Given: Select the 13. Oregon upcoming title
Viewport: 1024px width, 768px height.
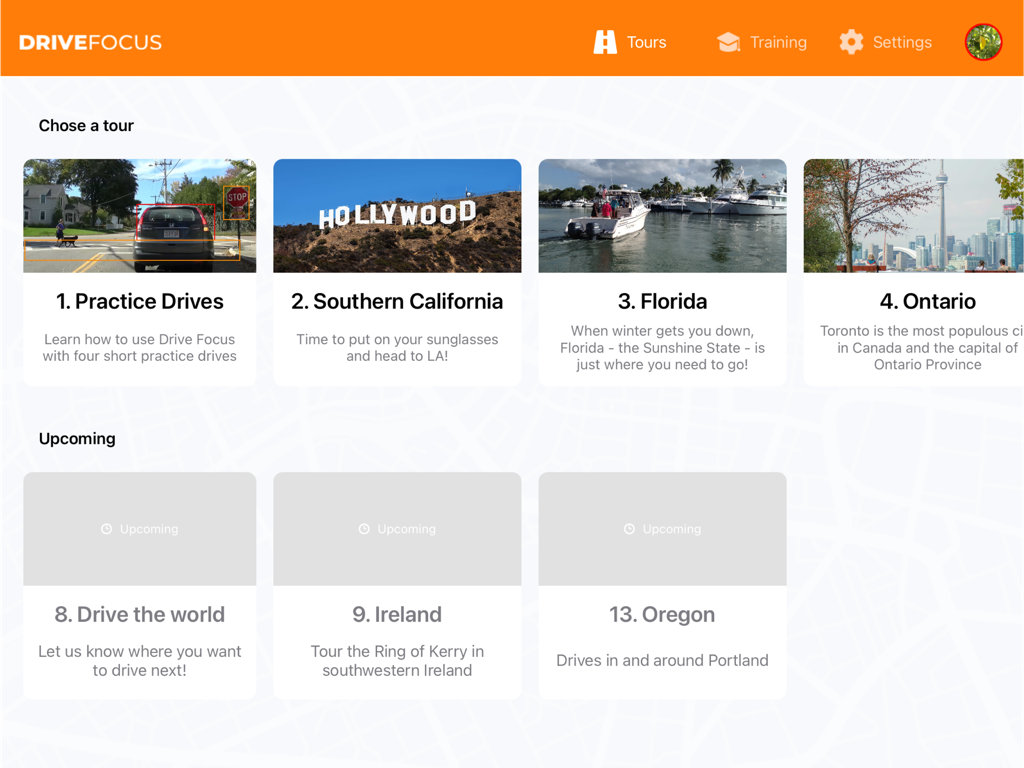Looking at the screenshot, I should pyautogui.click(x=662, y=614).
